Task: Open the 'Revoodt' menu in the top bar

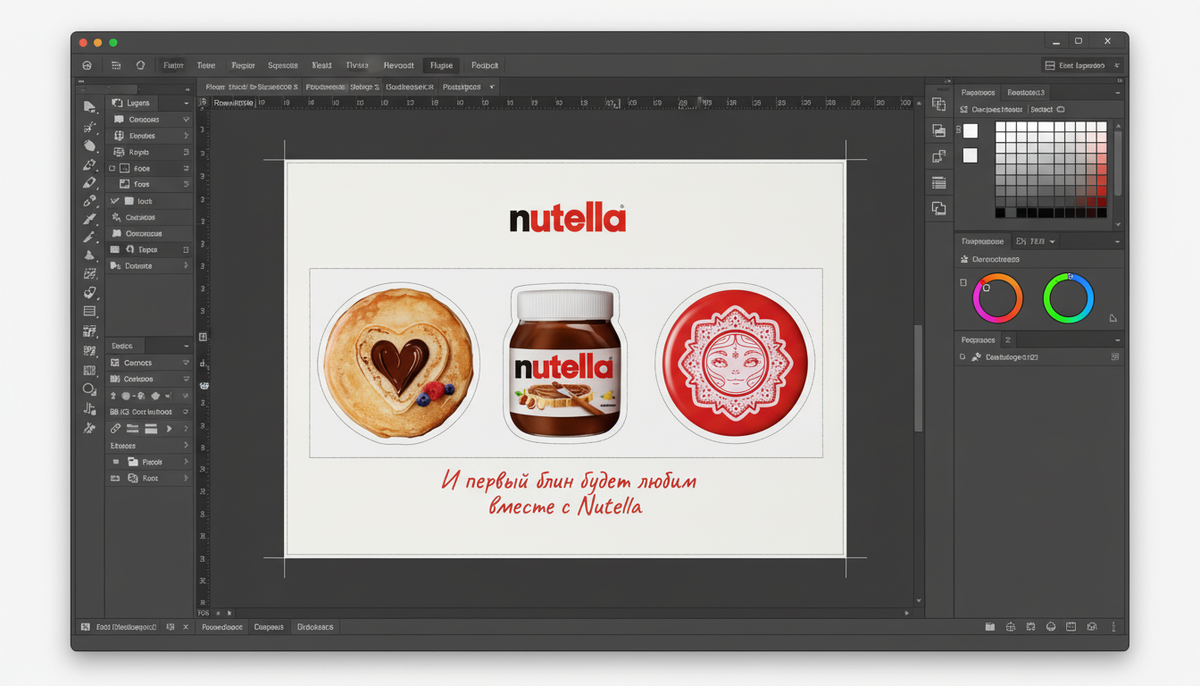Action: coord(398,65)
